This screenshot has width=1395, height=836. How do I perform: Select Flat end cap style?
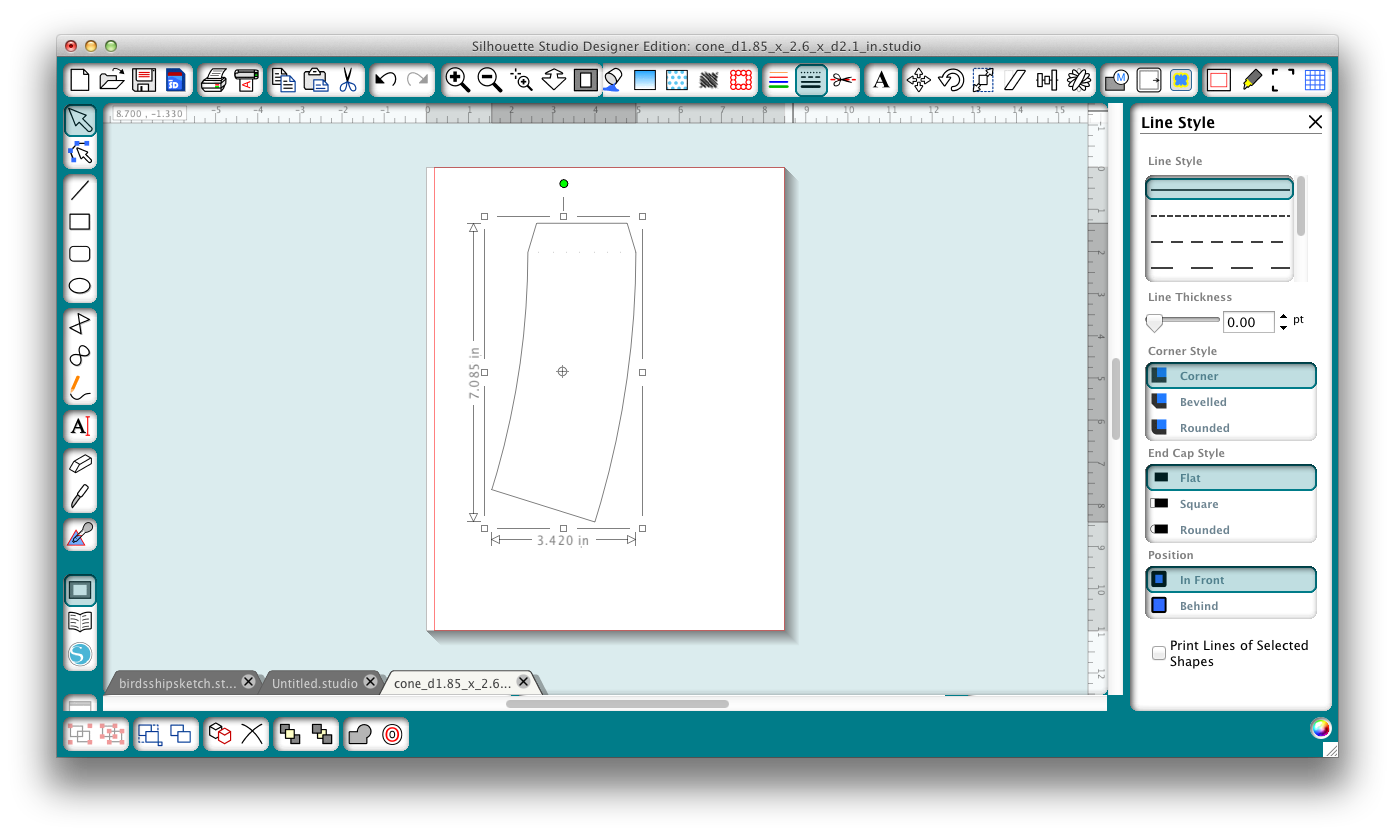coord(1230,477)
